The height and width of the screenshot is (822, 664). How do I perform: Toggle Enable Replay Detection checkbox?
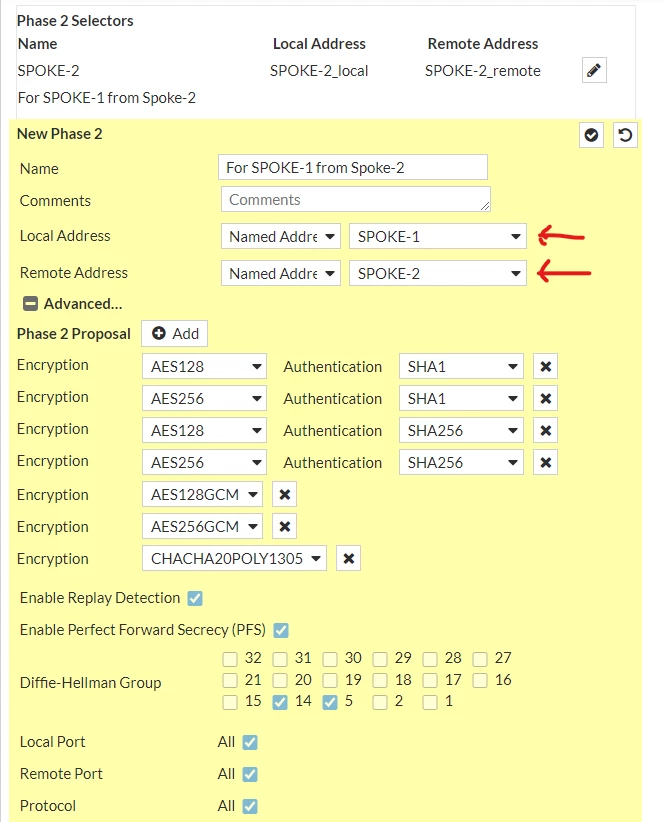click(x=195, y=598)
